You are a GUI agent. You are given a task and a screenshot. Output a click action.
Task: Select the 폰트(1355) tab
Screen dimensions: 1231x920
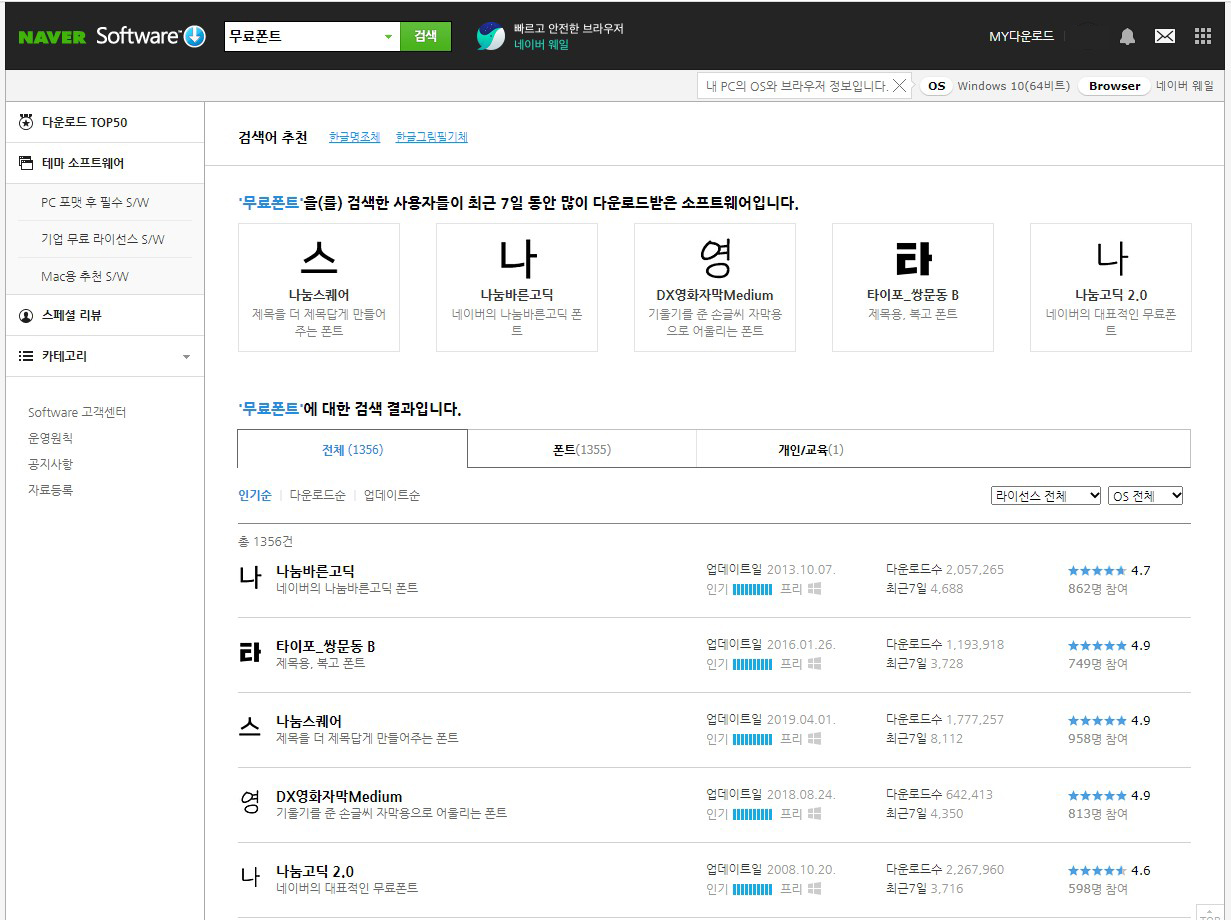coord(582,449)
